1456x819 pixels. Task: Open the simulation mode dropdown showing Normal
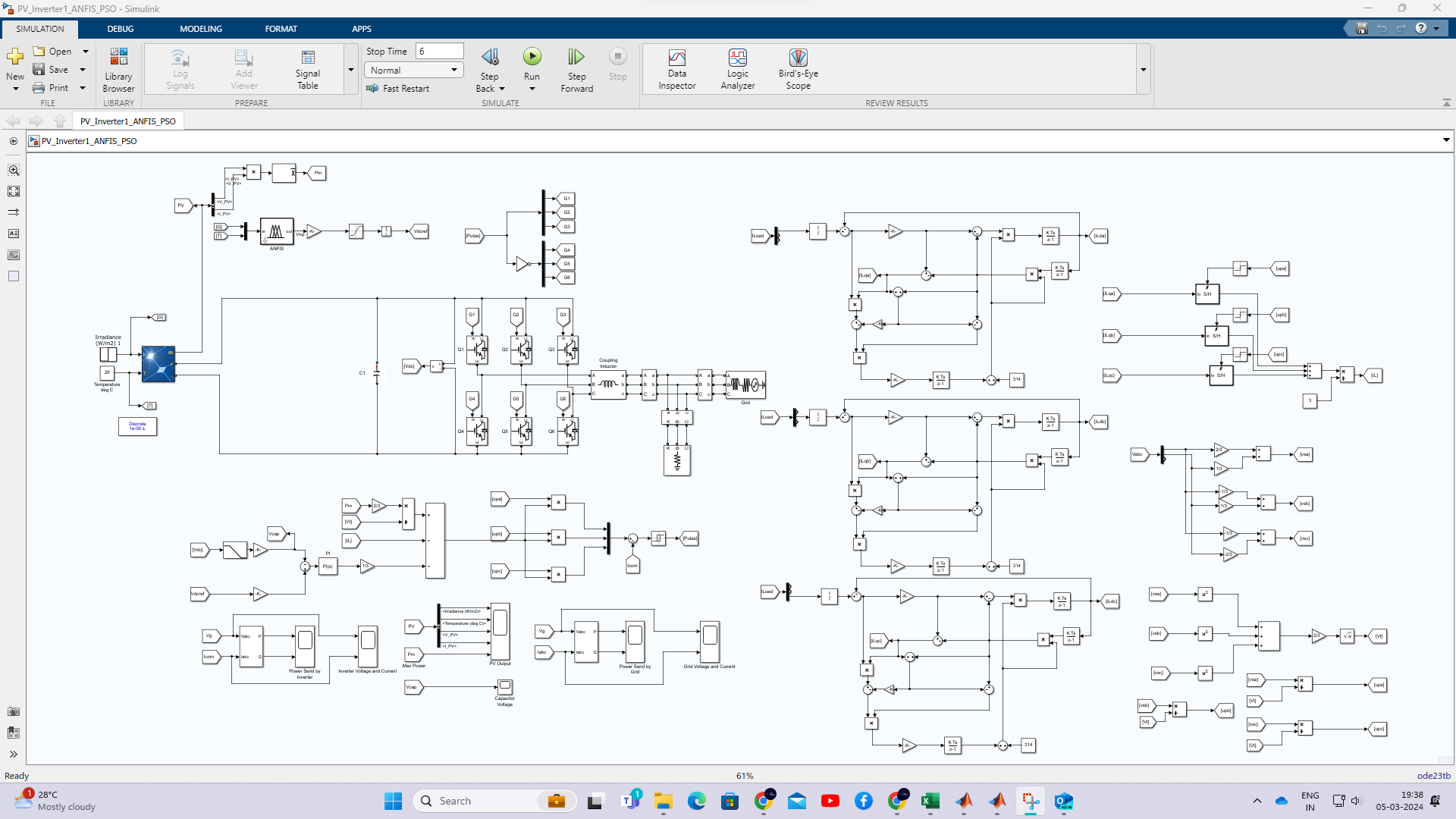click(413, 70)
